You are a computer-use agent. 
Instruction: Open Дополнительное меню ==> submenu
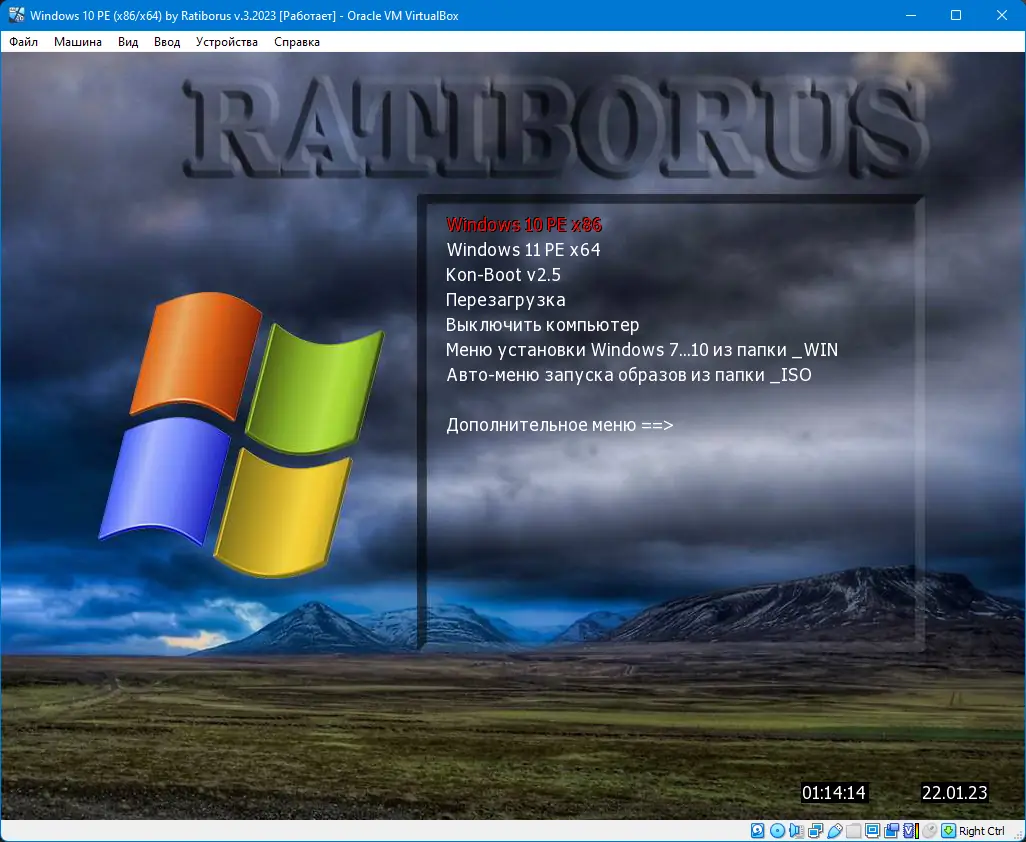559,425
